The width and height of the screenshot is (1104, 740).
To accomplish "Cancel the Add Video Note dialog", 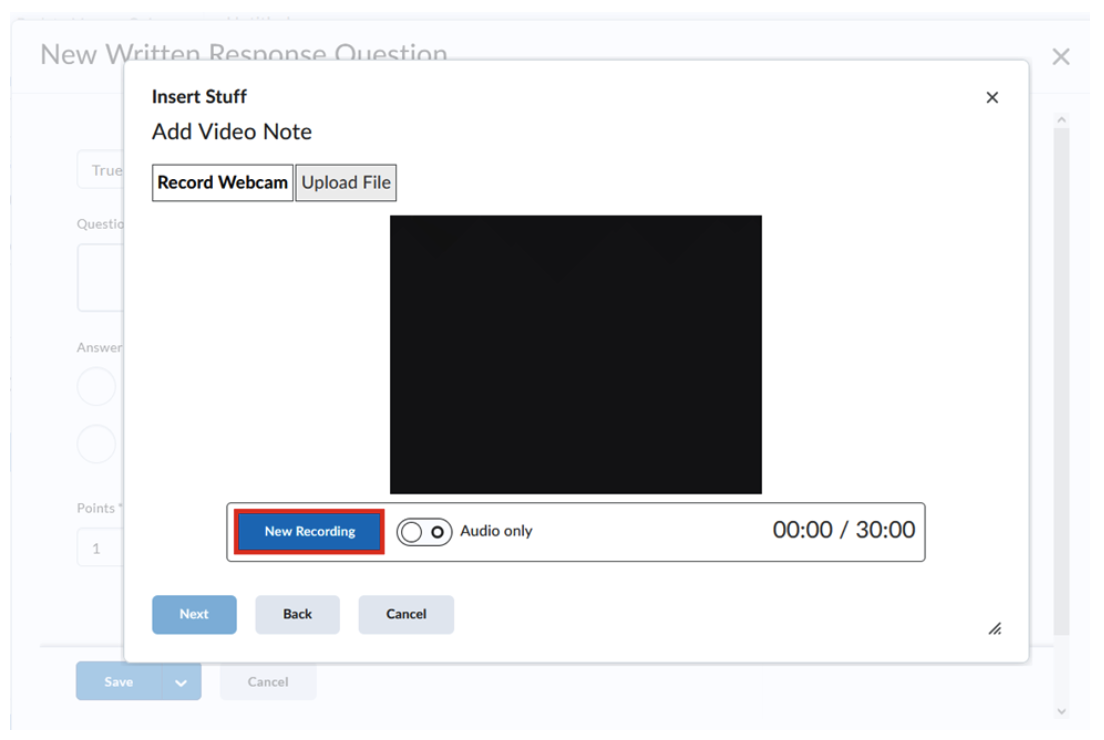I will 406,614.
